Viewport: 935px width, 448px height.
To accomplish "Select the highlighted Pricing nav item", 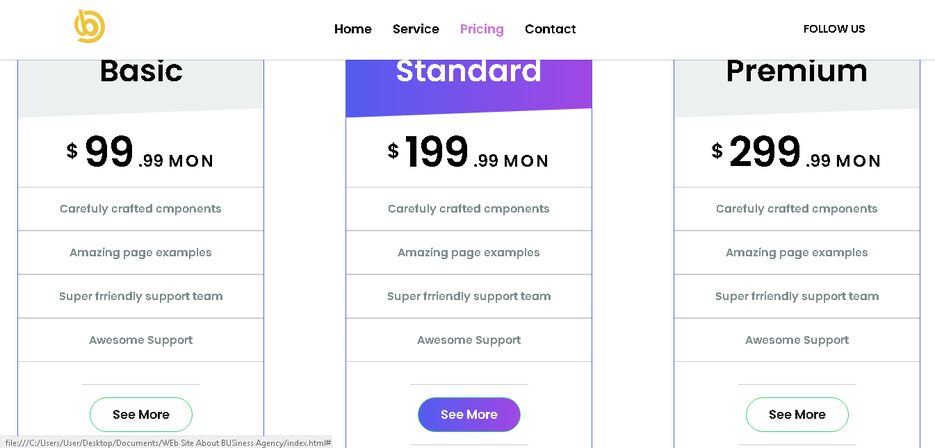I will tap(482, 29).
